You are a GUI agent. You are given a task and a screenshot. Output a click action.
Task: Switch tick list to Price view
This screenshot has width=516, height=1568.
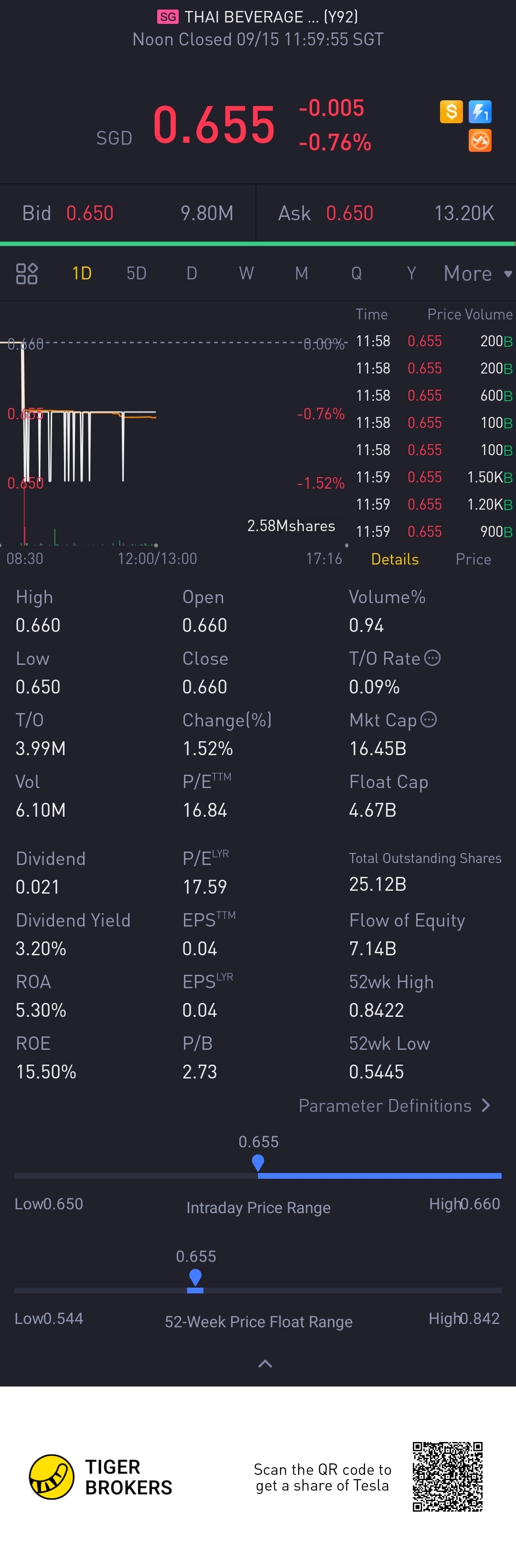point(473,559)
